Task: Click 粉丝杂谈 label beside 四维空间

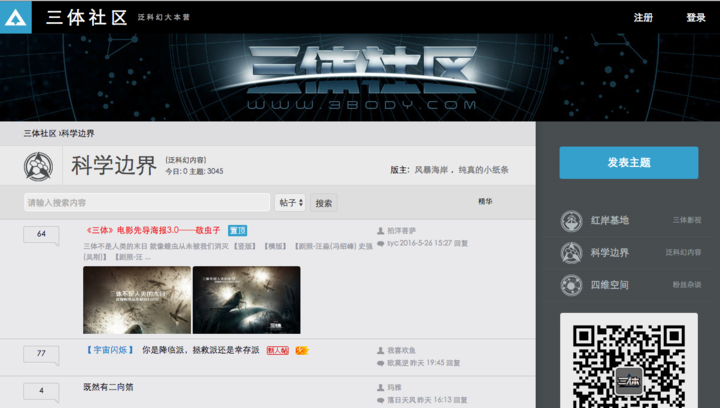Action: coord(687,285)
